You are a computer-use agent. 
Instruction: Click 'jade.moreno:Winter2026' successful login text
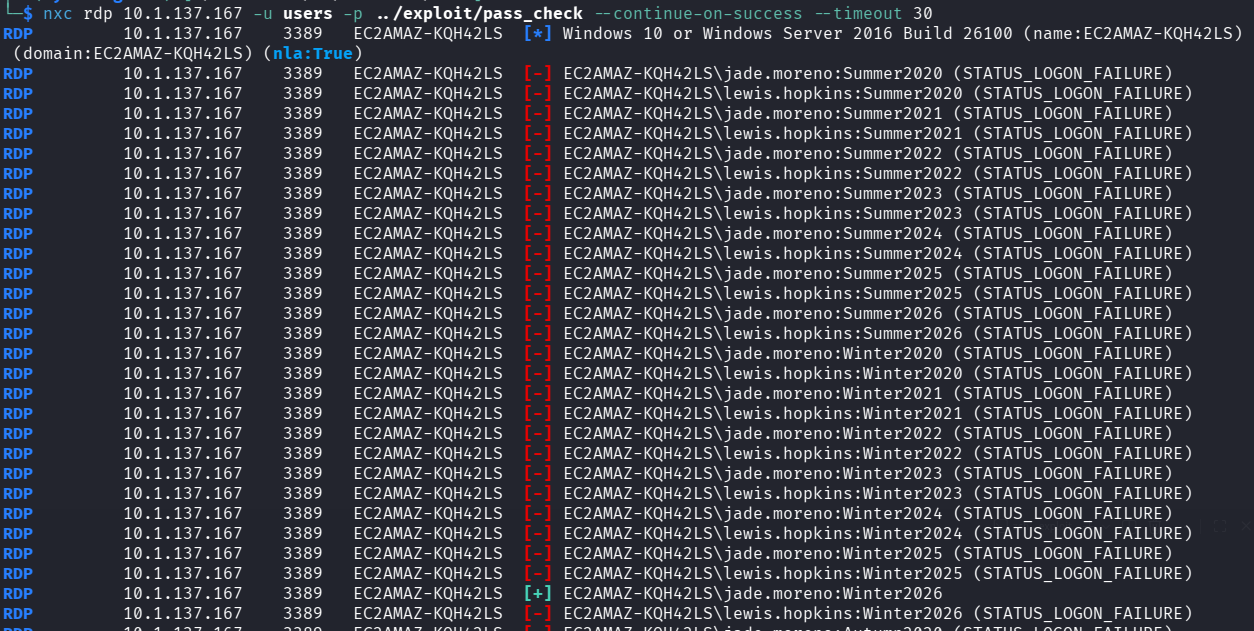[833, 594]
